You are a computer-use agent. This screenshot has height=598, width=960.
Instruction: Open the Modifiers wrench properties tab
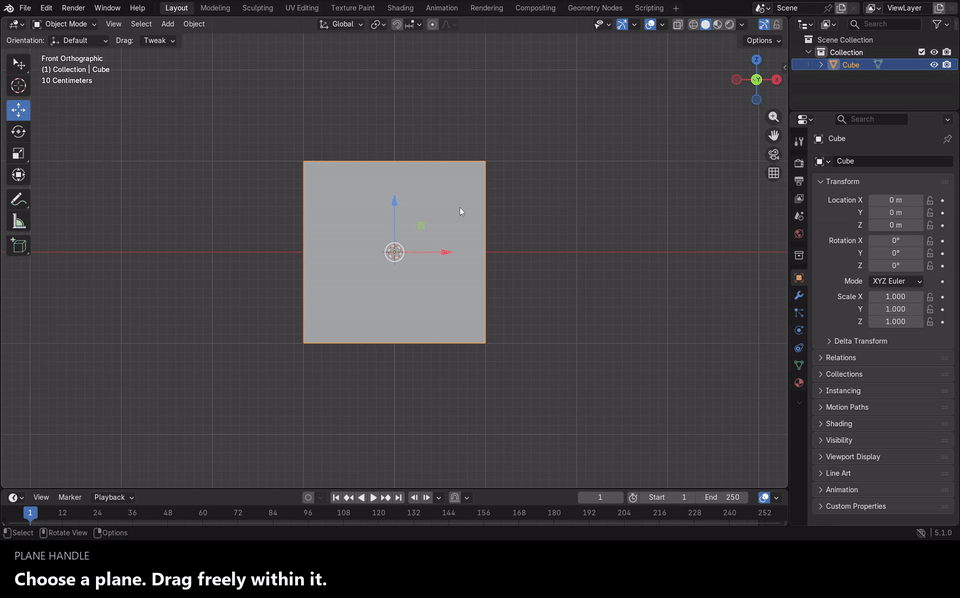(x=799, y=295)
